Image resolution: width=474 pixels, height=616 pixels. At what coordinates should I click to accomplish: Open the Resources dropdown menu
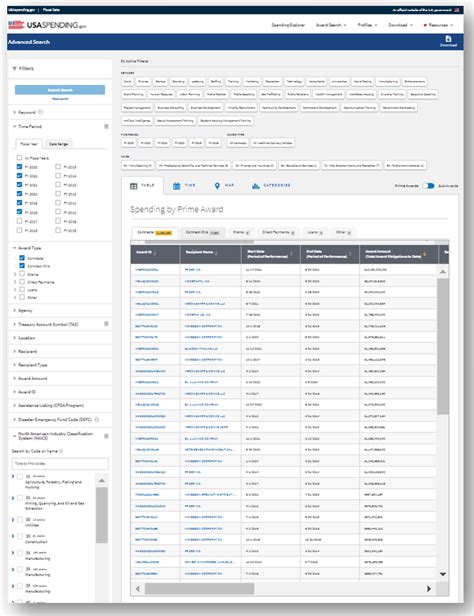[x=438, y=25]
